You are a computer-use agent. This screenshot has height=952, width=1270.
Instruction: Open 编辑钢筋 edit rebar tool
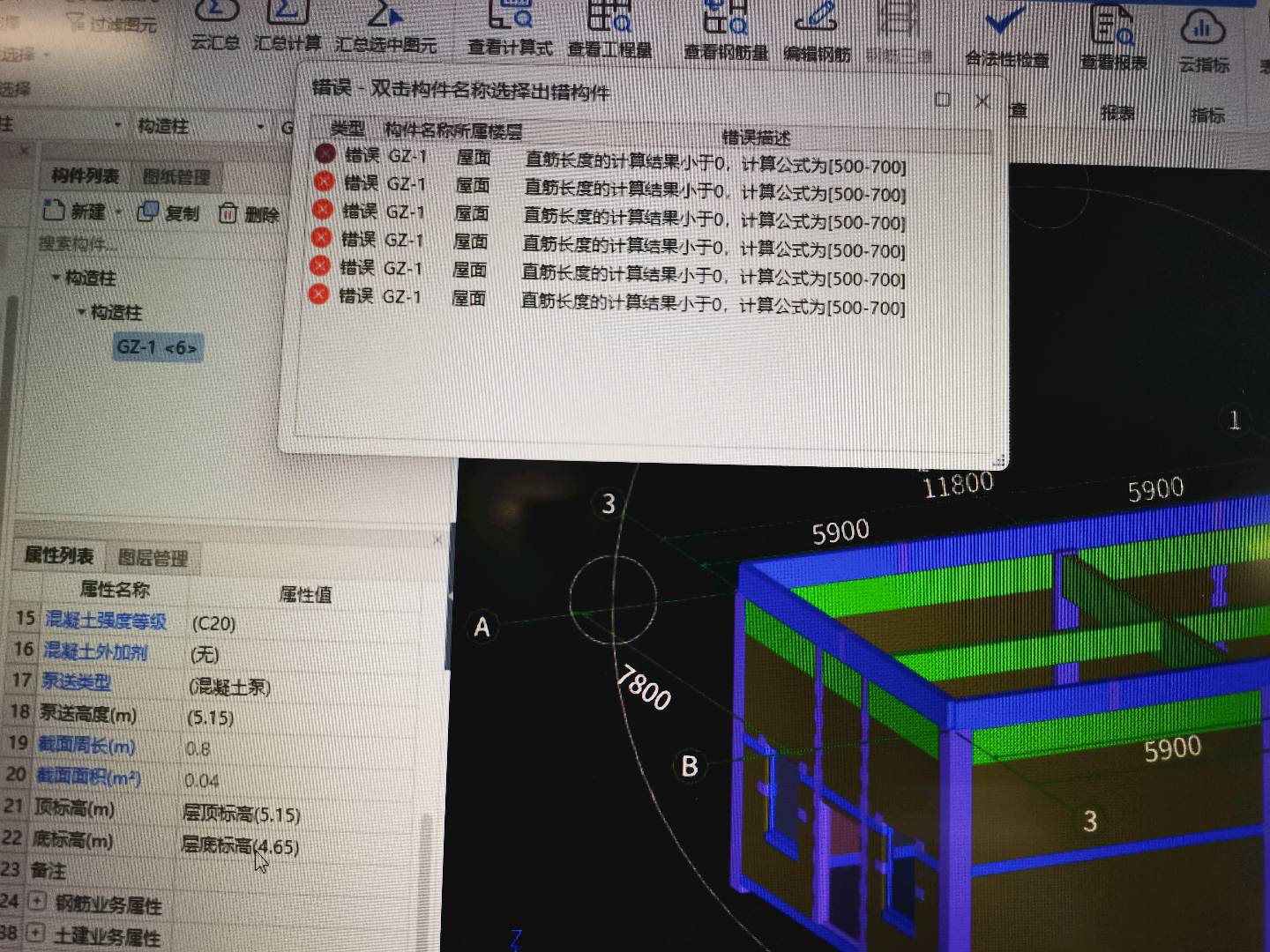pos(818,35)
